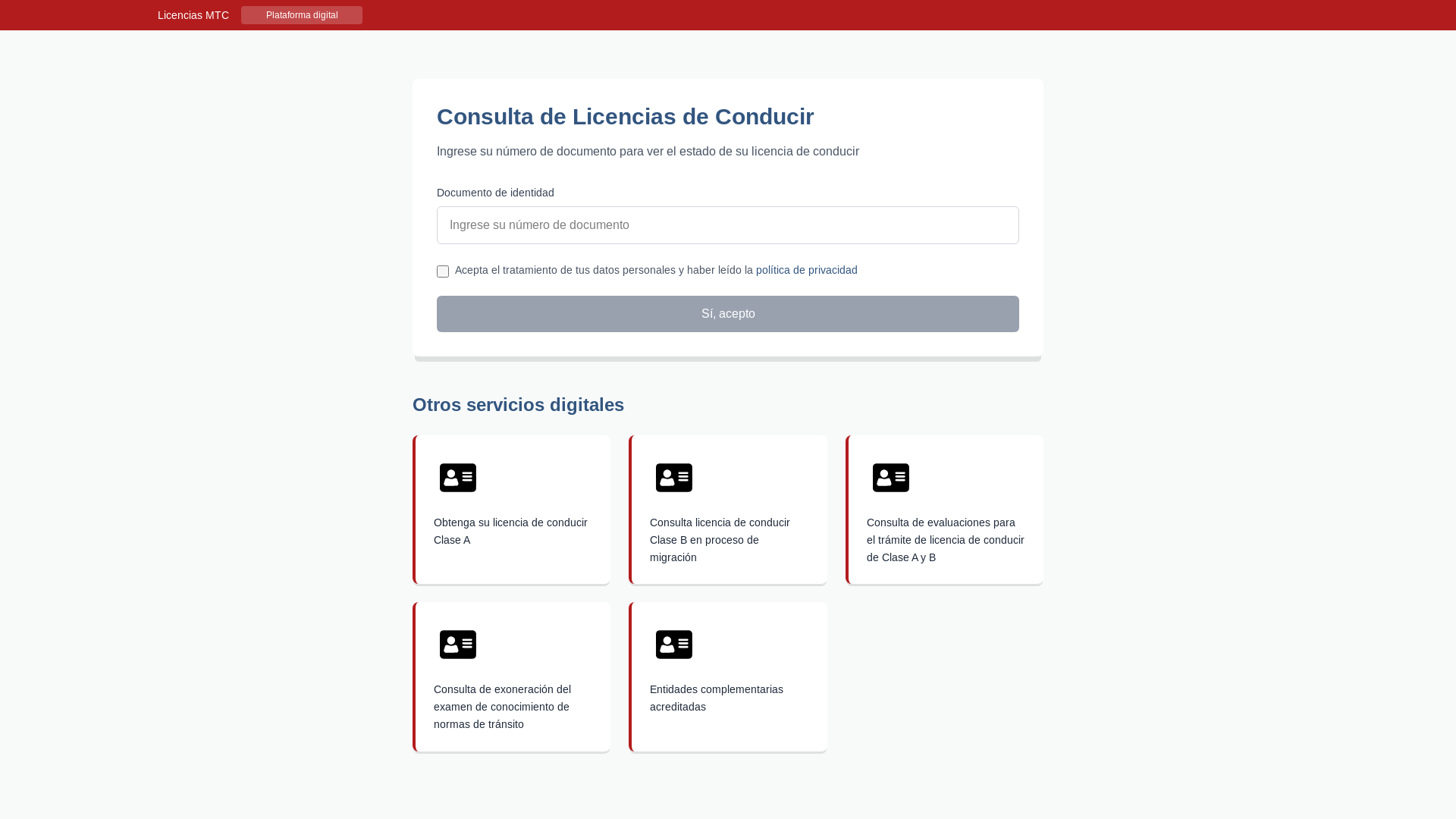Viewport: 1456px width, 819px height.
Task: Click the ID card icon for Consulta de evaluaciones
Action: coord(890,478)
